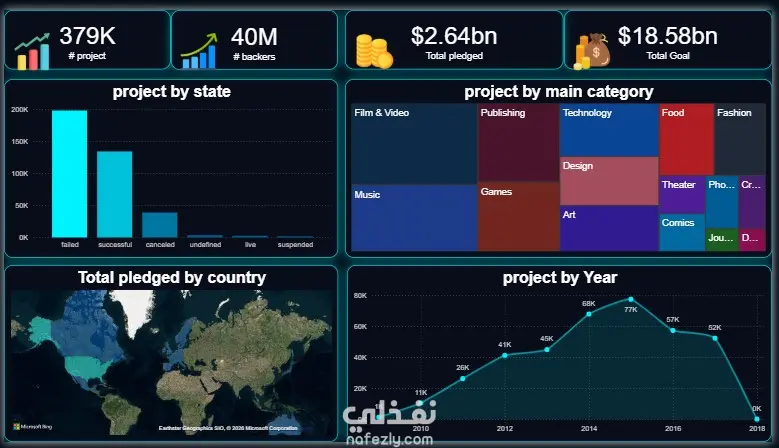Click the bar chart icon beside 379K projects
Screen dimensions: 779x448
coord(32,51)
